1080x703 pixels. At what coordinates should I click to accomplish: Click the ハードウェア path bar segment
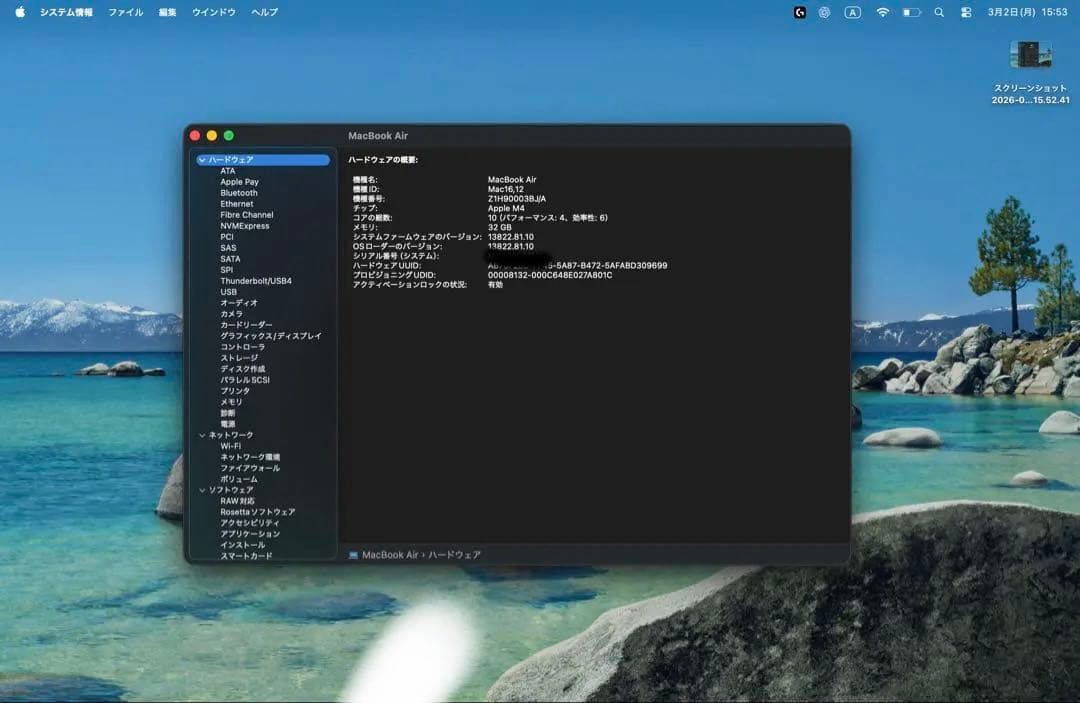point(455,555)
